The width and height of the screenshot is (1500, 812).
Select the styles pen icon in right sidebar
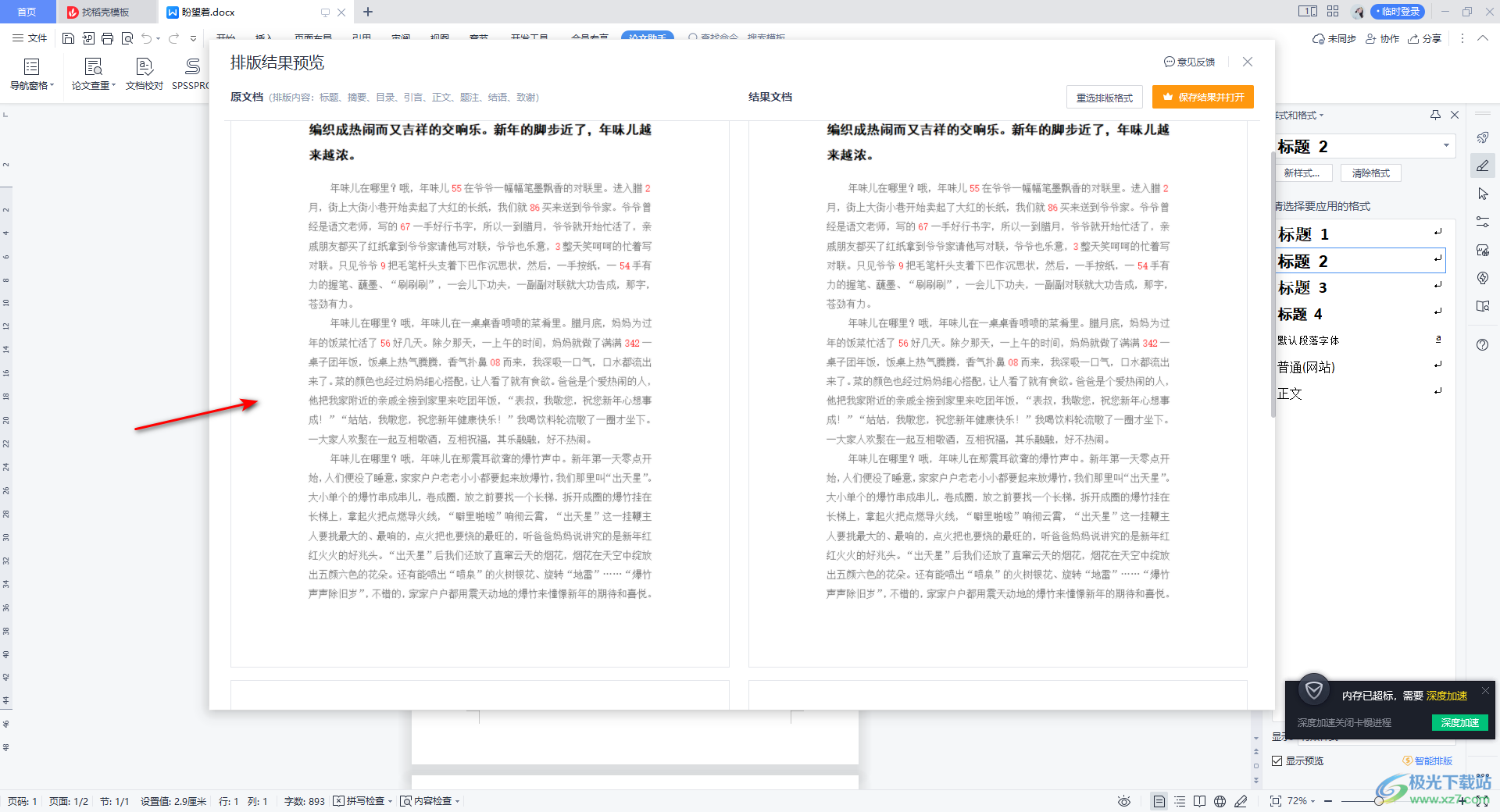click(x=1483, y=166)
